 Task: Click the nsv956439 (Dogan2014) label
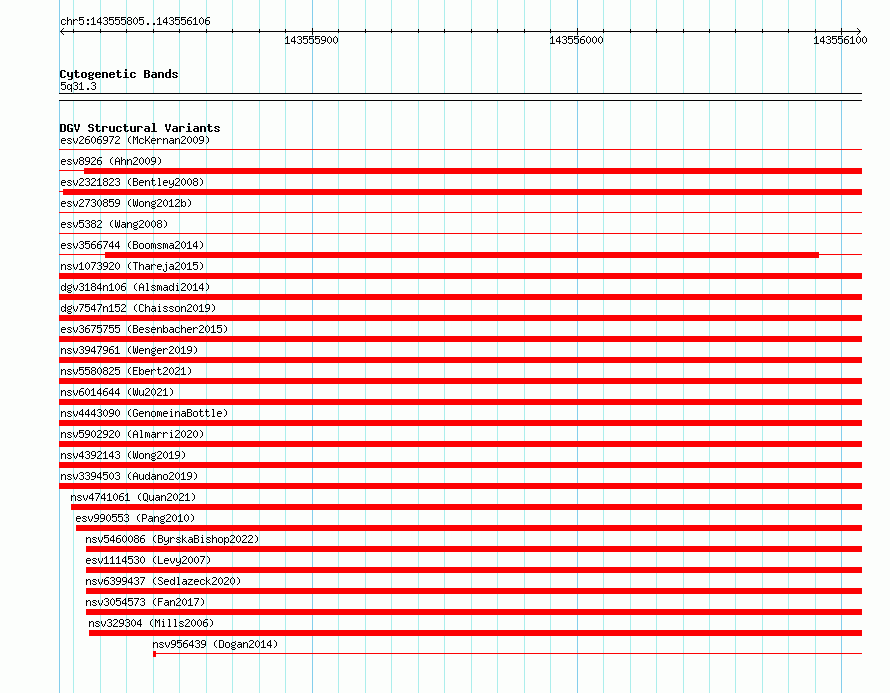click(215, 644)
